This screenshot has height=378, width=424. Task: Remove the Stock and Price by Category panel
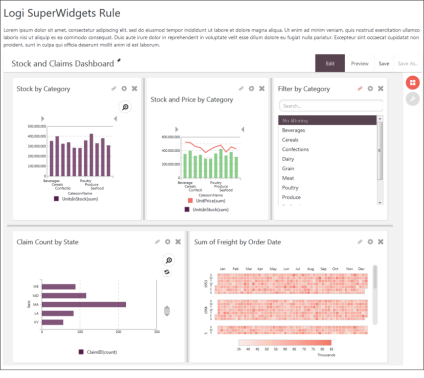coord(262,88)
